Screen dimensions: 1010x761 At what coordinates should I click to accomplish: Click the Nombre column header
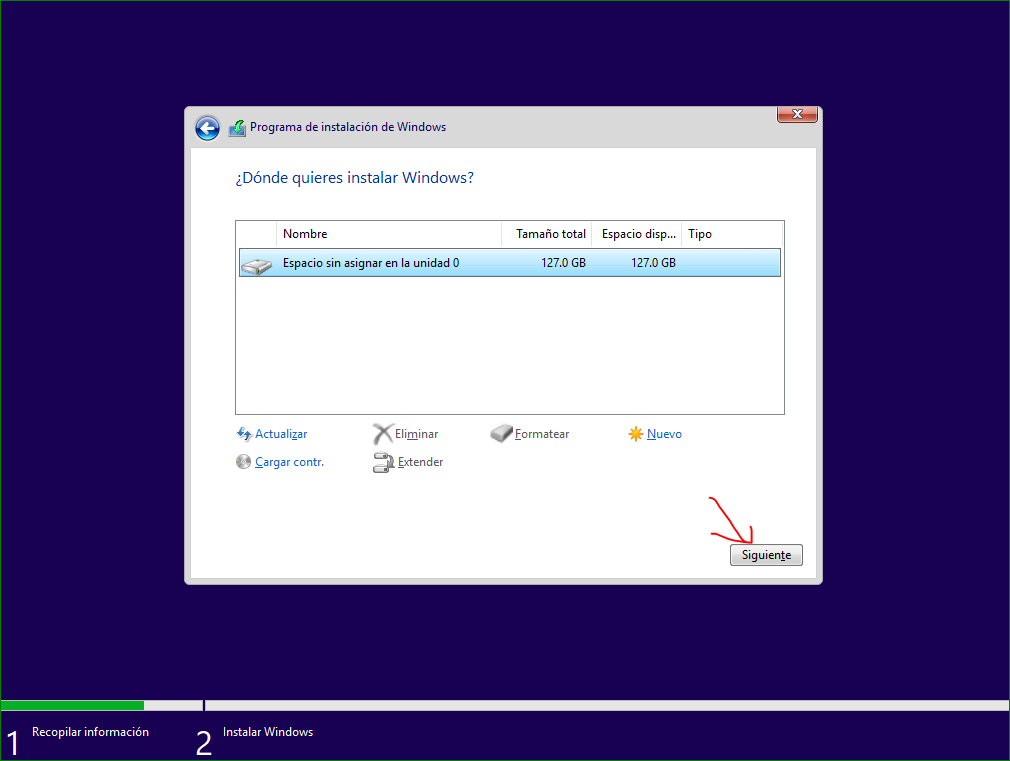[388, 234]
